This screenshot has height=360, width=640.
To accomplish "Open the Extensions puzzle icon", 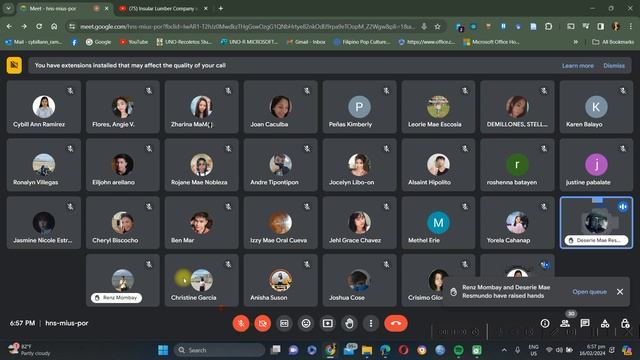I will pos(549,27).
